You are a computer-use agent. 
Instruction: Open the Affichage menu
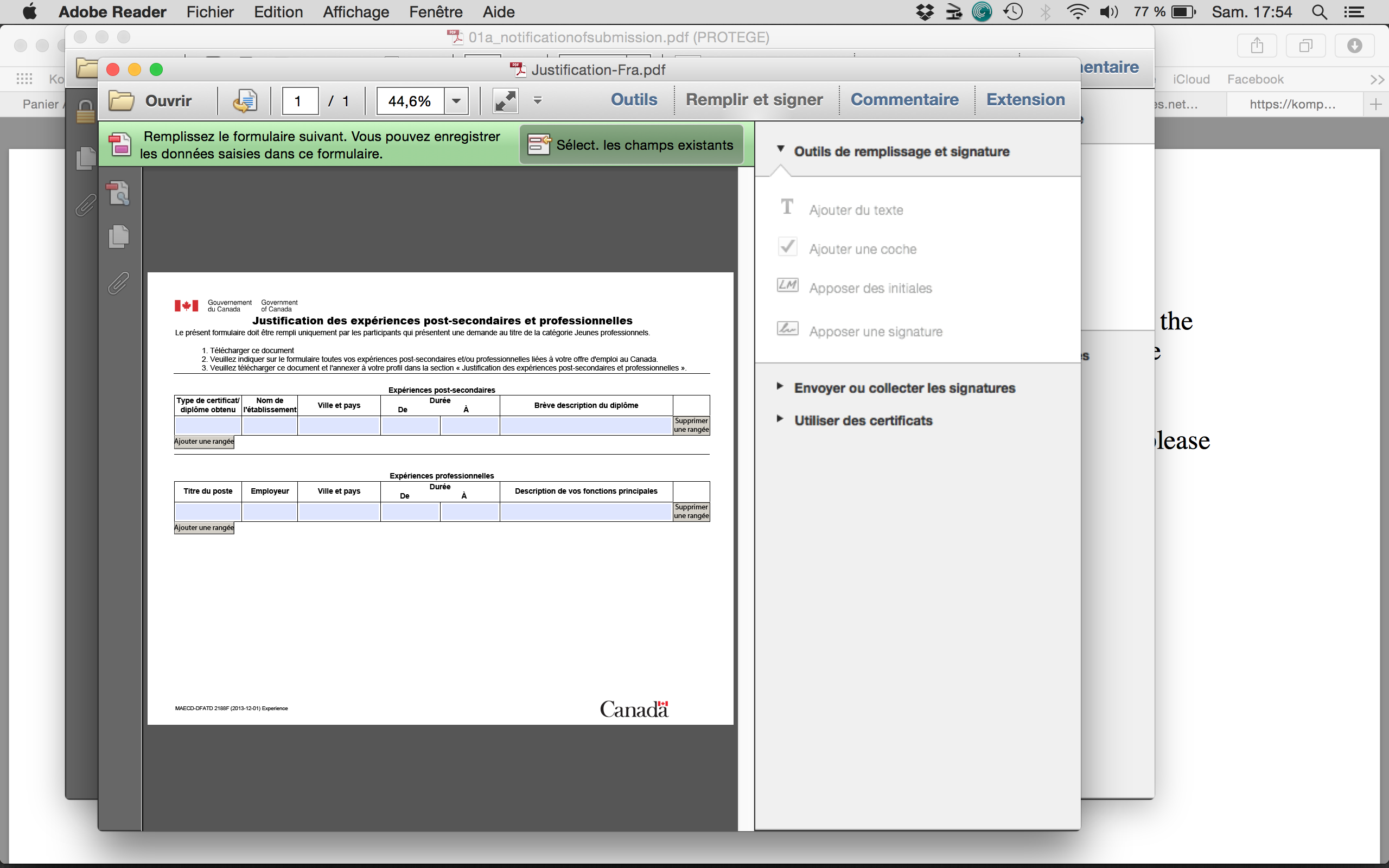point(355,12)
